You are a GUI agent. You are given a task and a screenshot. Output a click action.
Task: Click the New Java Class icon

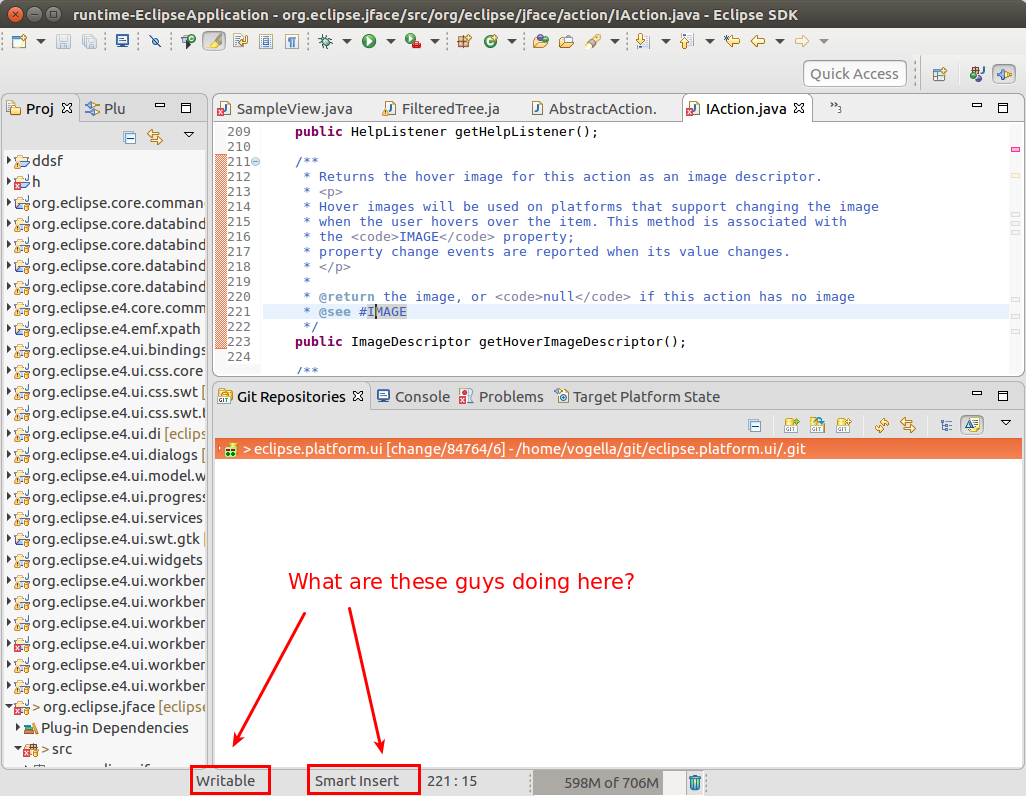(491, 41)
